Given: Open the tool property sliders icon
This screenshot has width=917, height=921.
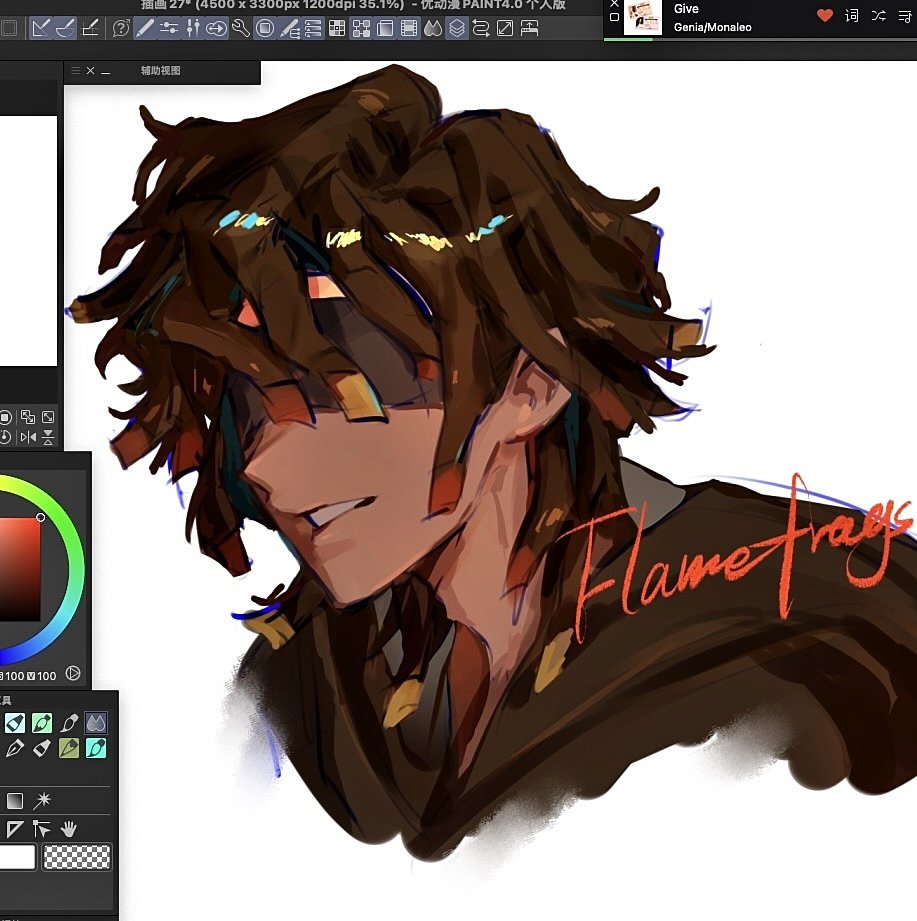Looking at the screenshot, I should (x=169, y=28).
